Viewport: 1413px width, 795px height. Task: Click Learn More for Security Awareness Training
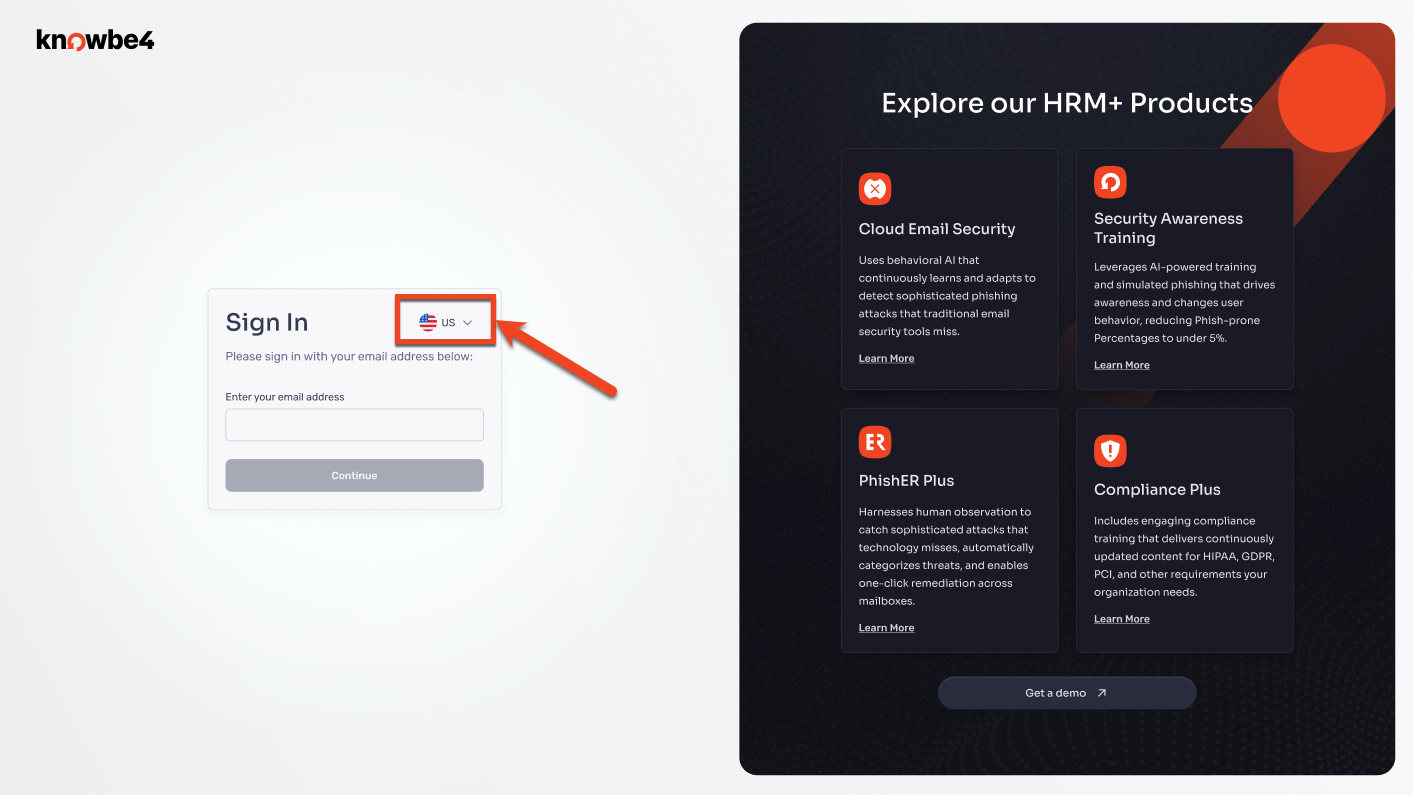pyautogui.click(x=1121, y=364)
